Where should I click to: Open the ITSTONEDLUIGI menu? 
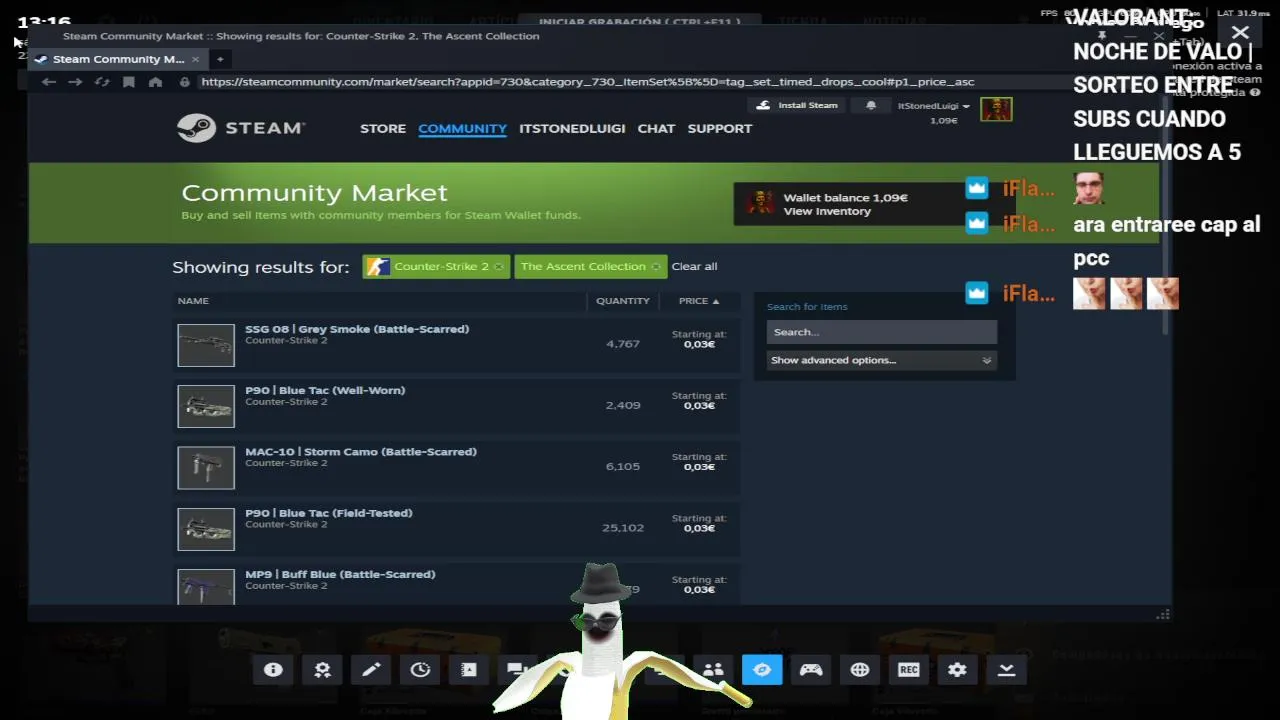(x=572, y=129)
